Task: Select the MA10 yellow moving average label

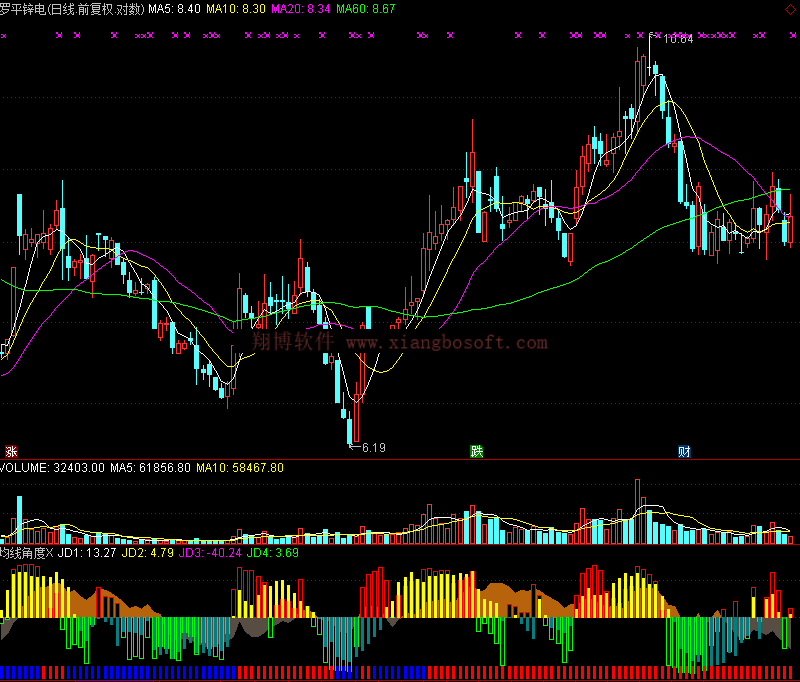Action: click(x=237, y=9)
